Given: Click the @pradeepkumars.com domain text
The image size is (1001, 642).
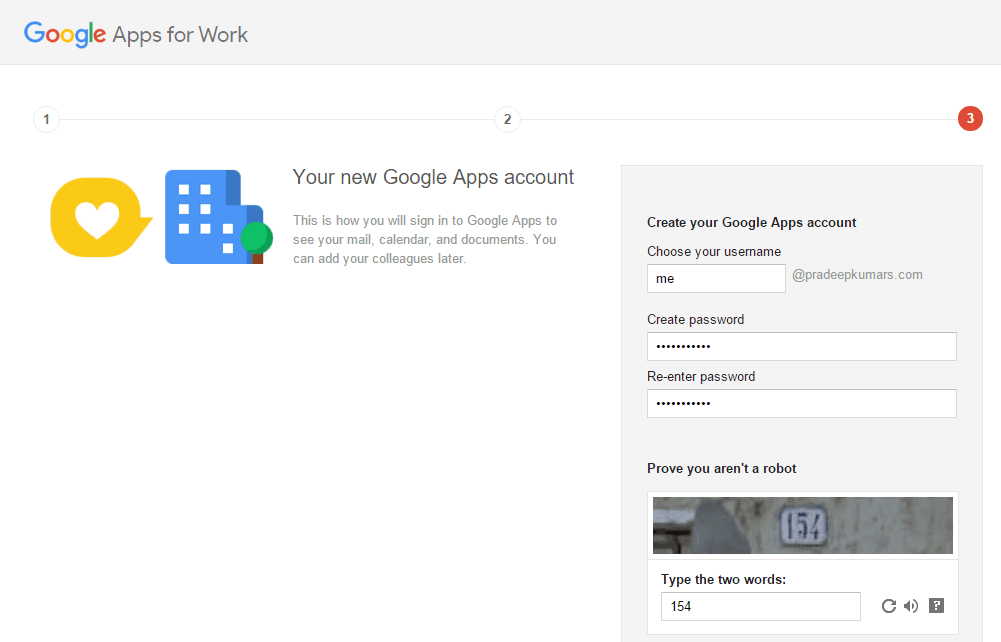Looking at the screenshot, I should (x=857, y=275).
